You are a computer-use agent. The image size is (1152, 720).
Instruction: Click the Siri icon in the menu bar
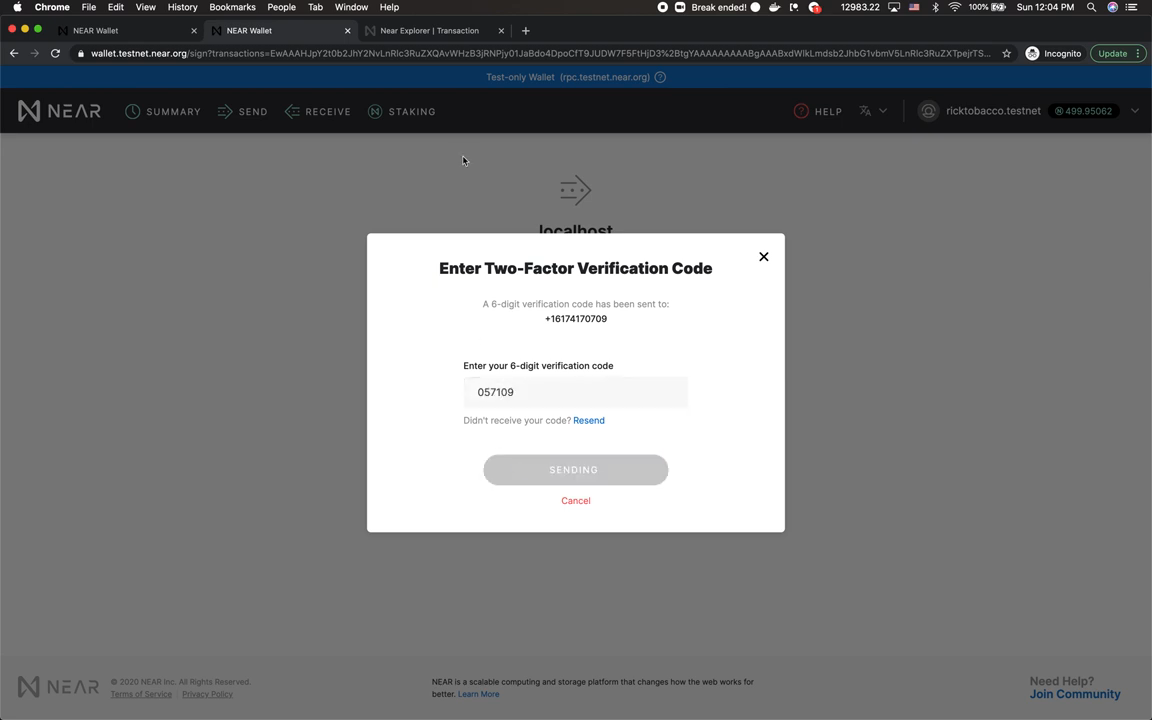(1112, 7)
